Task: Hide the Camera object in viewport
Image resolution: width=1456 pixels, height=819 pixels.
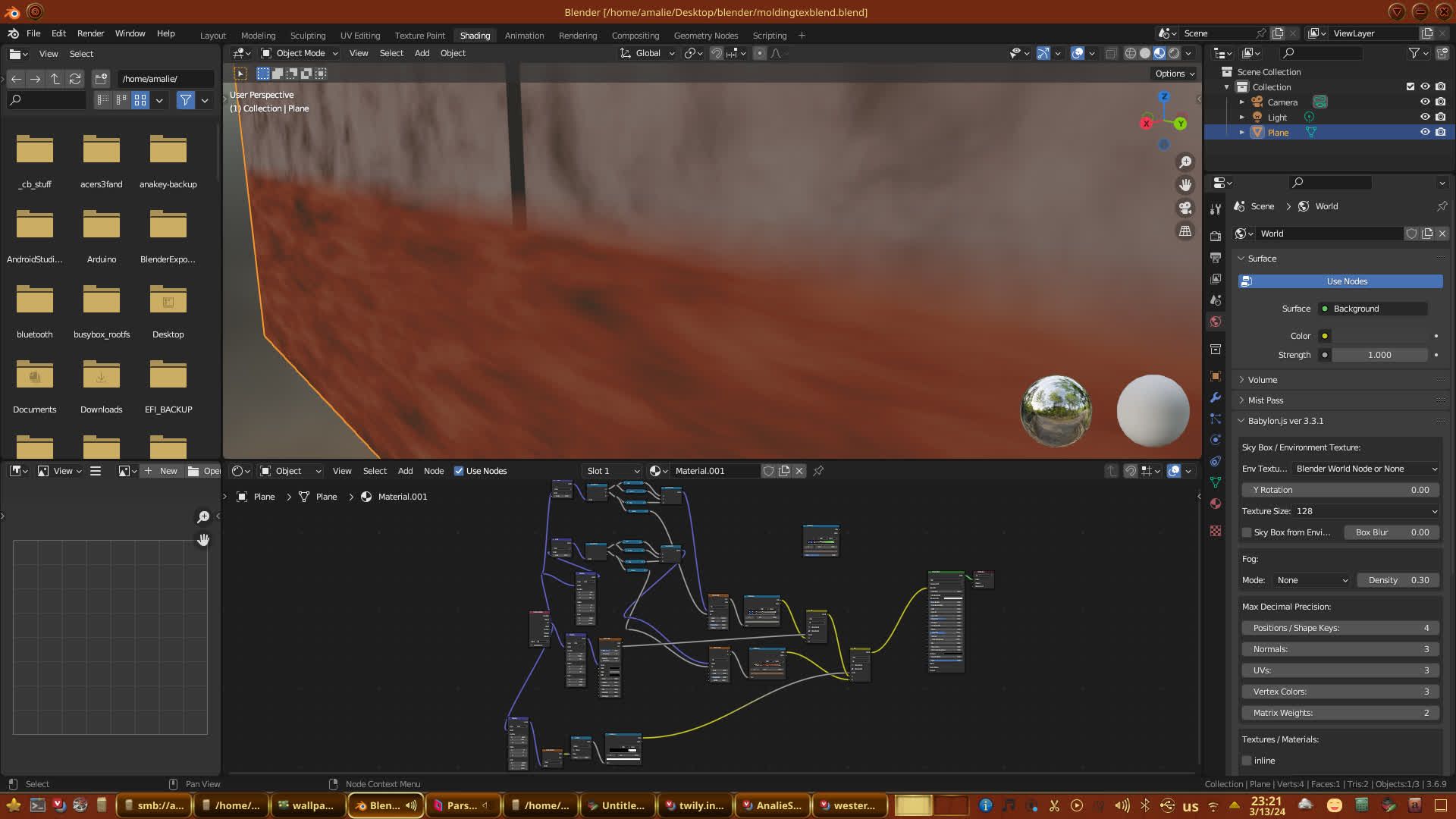Action: [1425, 102]
